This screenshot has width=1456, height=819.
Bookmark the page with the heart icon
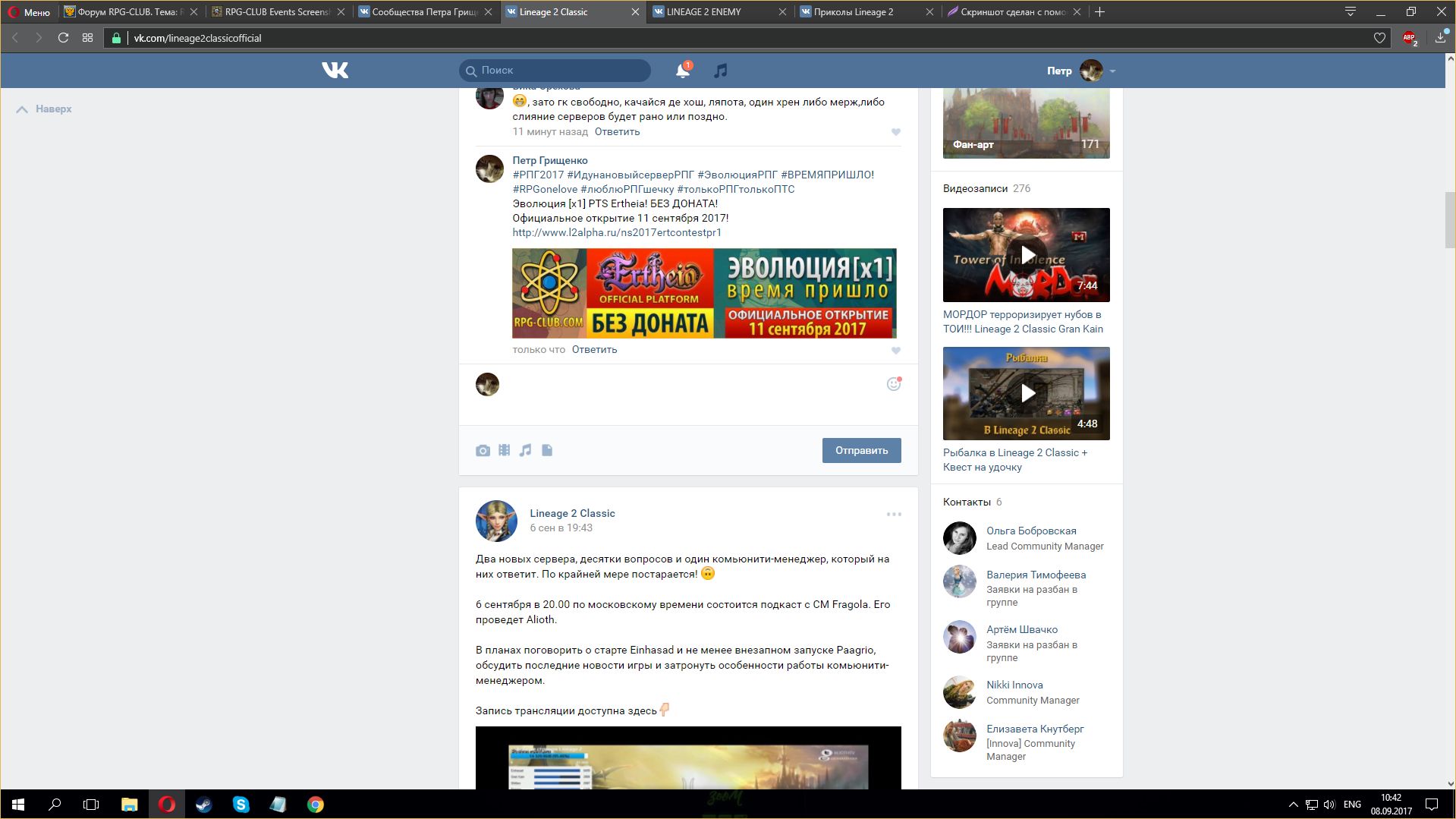[1379, 38]
